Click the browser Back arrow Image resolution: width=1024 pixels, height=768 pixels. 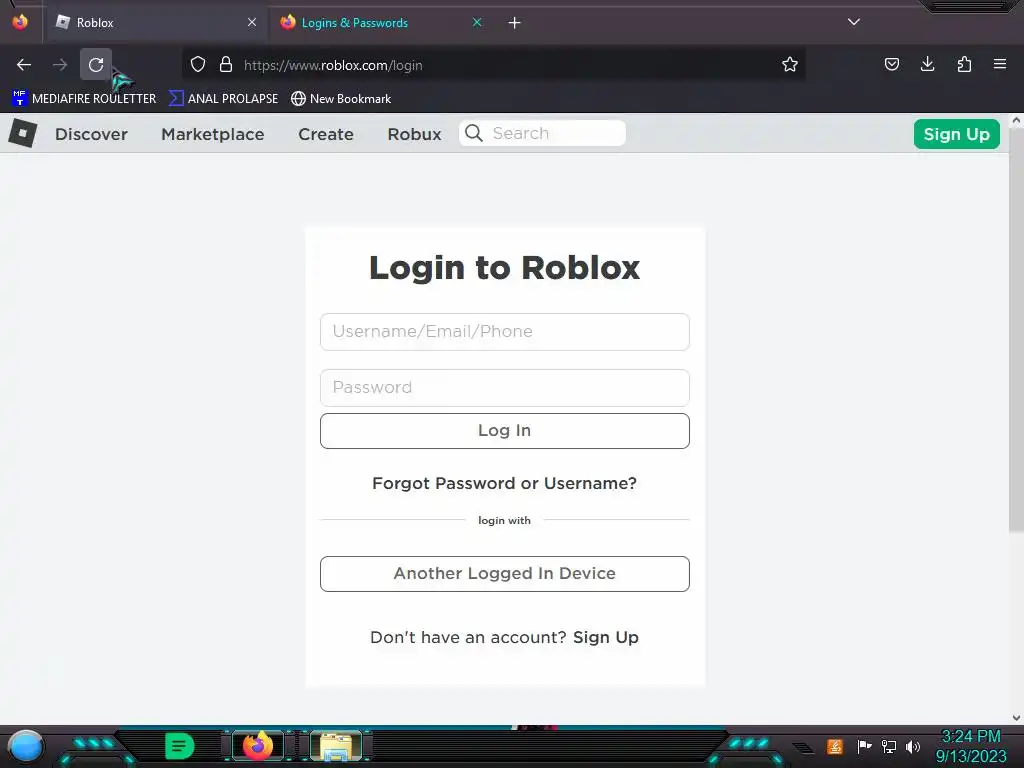click(x=24, y=65)
